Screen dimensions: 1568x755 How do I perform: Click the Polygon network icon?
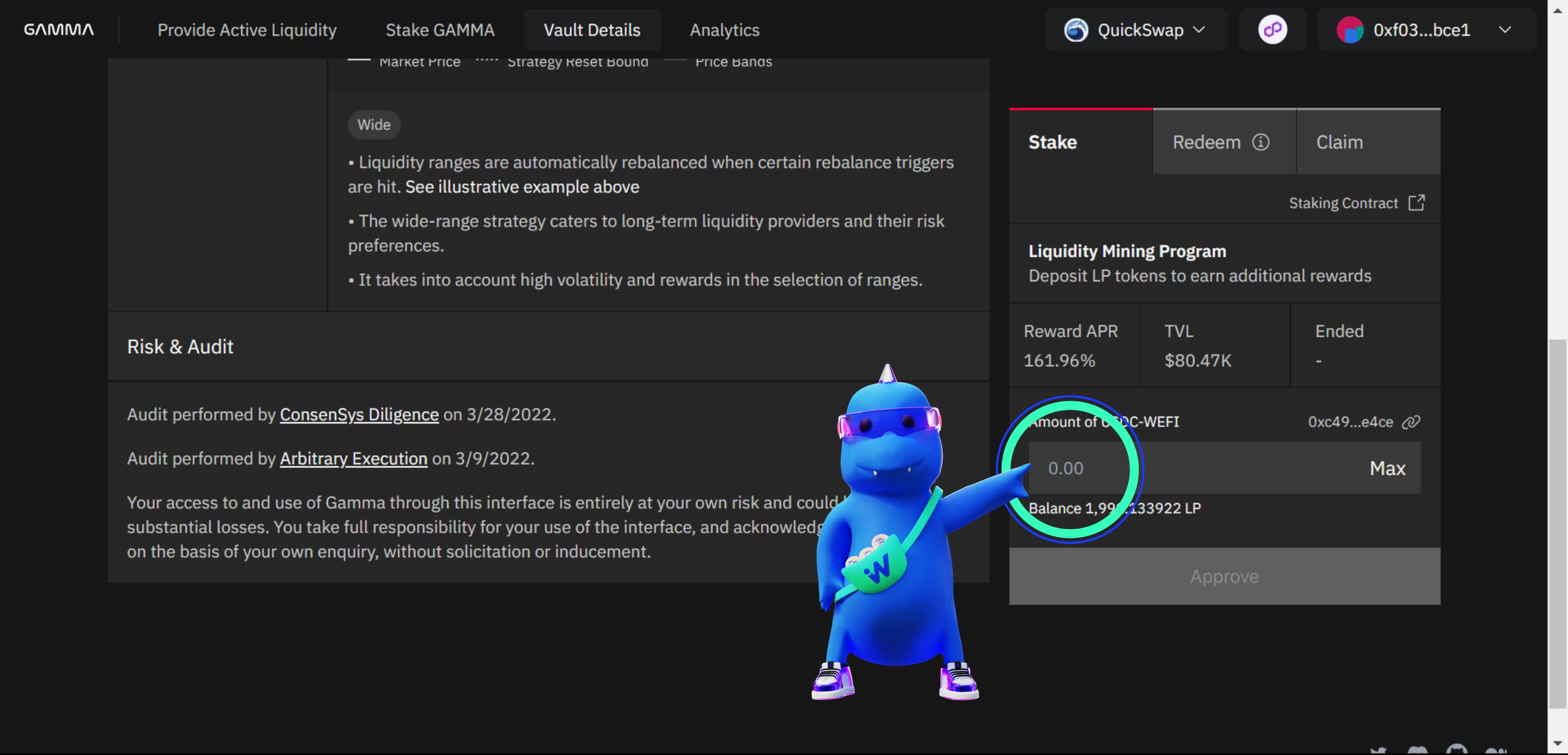1272,29
